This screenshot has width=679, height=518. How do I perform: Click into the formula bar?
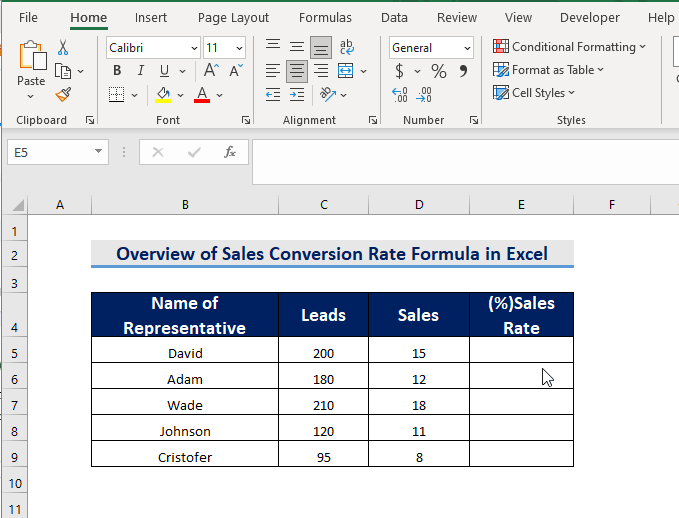(x=466, y=161)
